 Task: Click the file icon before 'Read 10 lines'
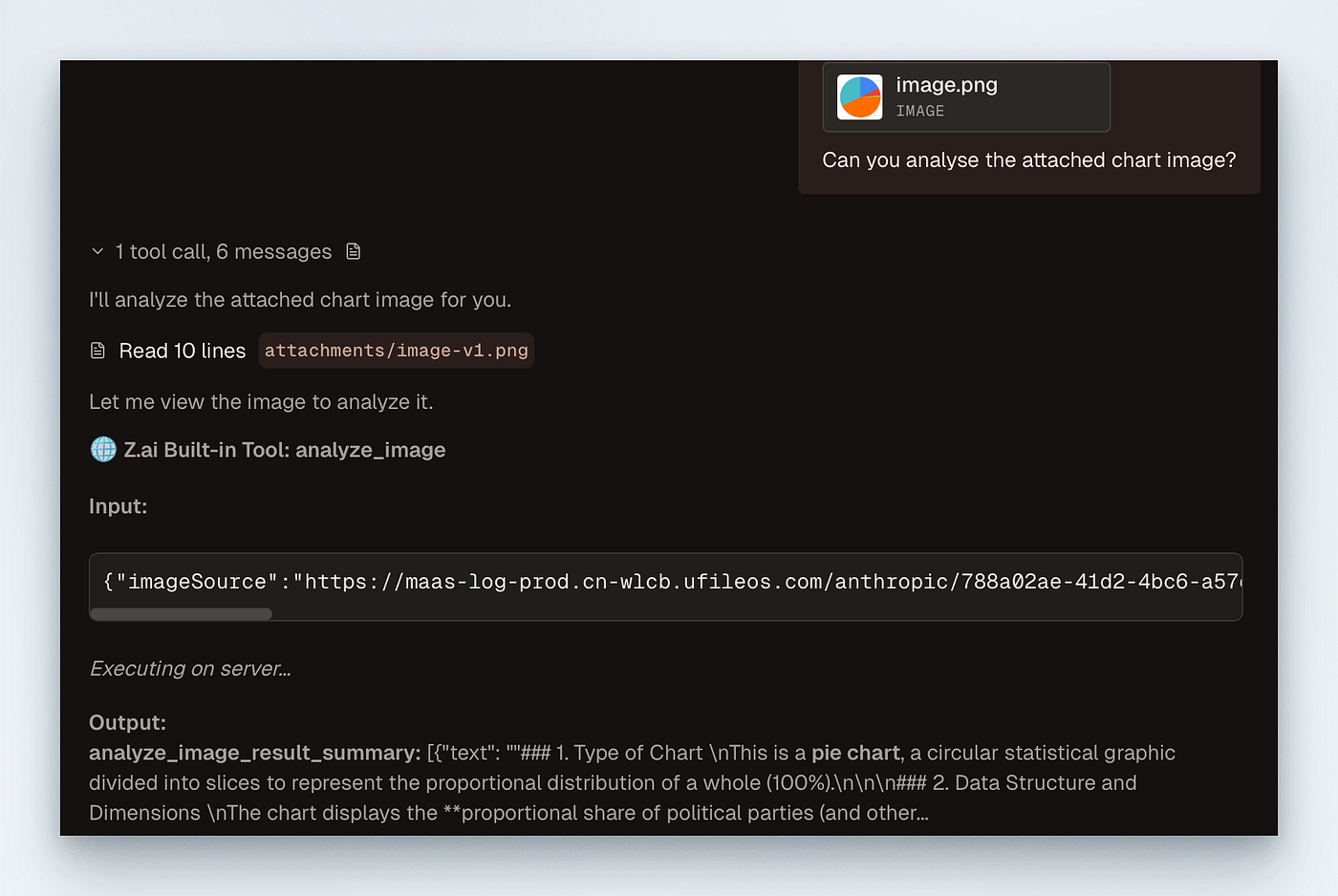pyautogui.click(x=97, y=351)
